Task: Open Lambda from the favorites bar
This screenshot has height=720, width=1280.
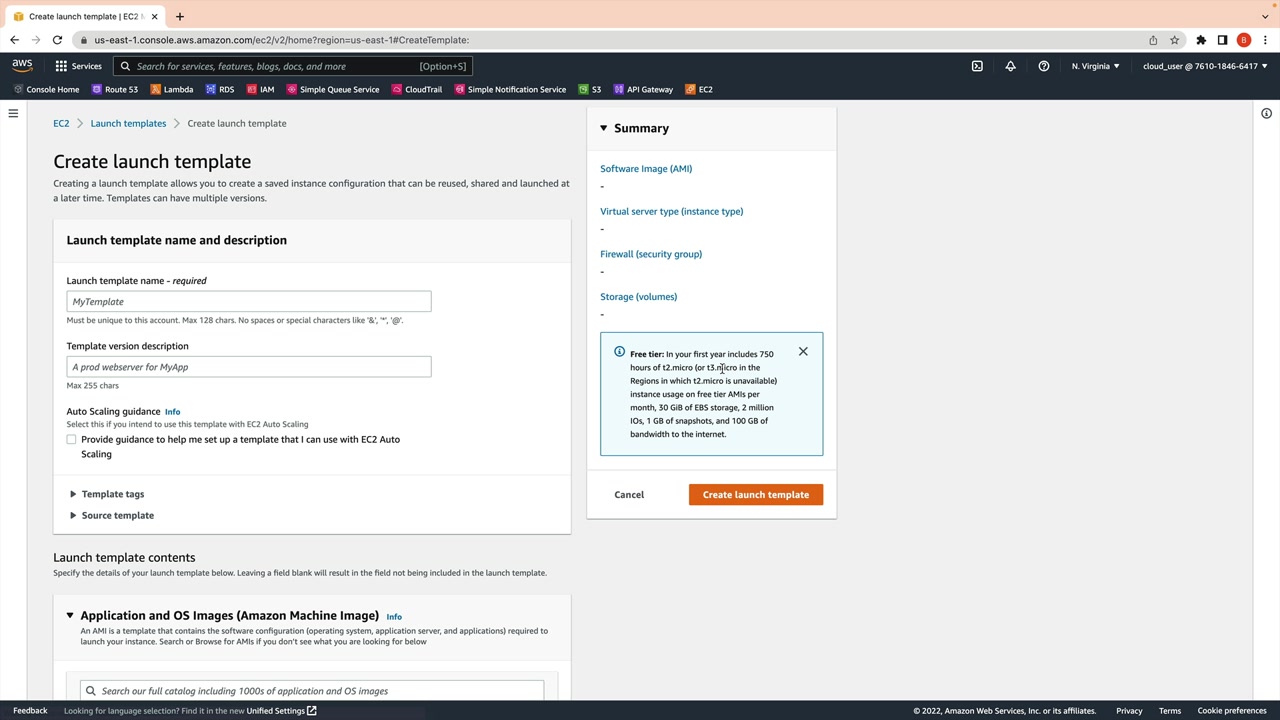Action: (x=172, y=89)
